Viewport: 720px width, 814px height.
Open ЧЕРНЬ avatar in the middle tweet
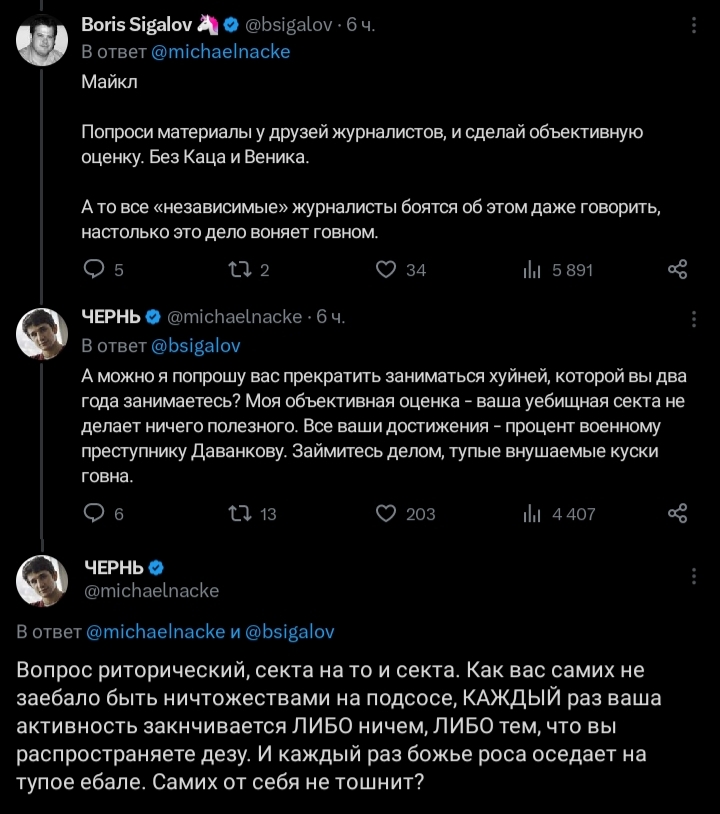point(41,334)
